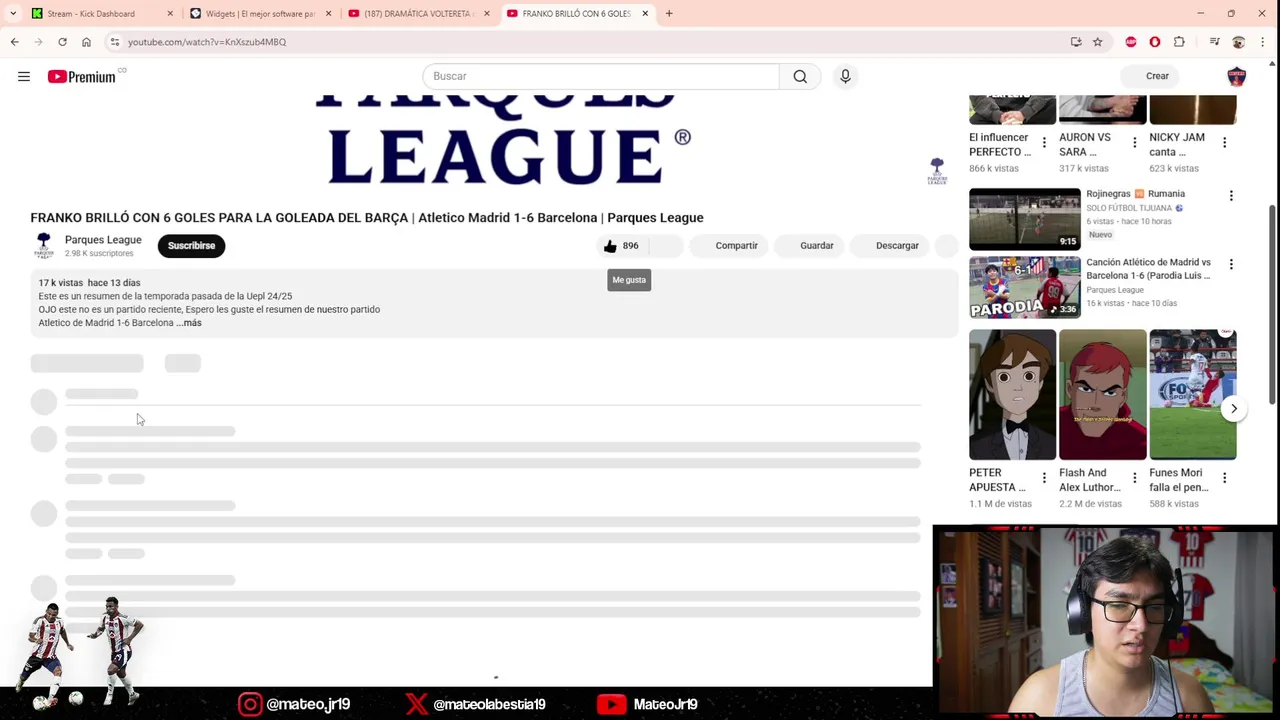Open Flash And Alex Luthor short thumbnail

coord(1102,395)
